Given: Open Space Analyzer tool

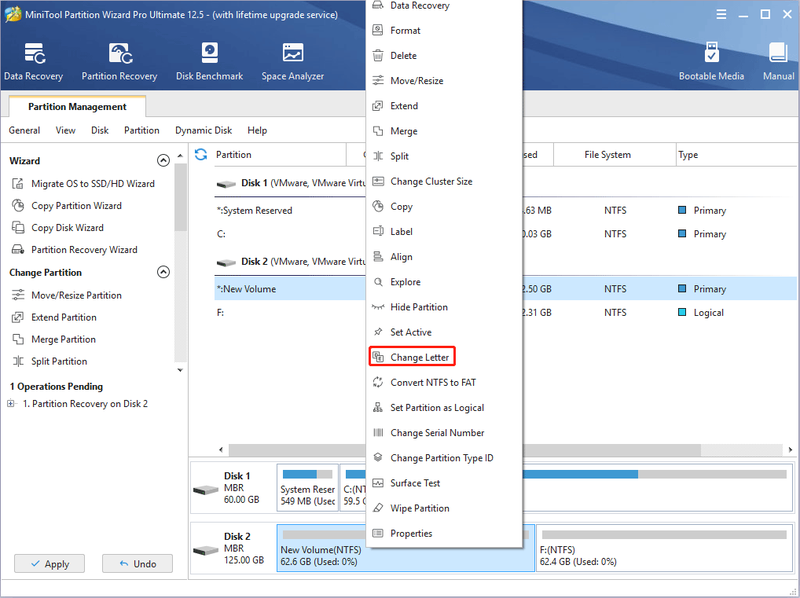Looking at the screenshot, I should tap(293, 62).
